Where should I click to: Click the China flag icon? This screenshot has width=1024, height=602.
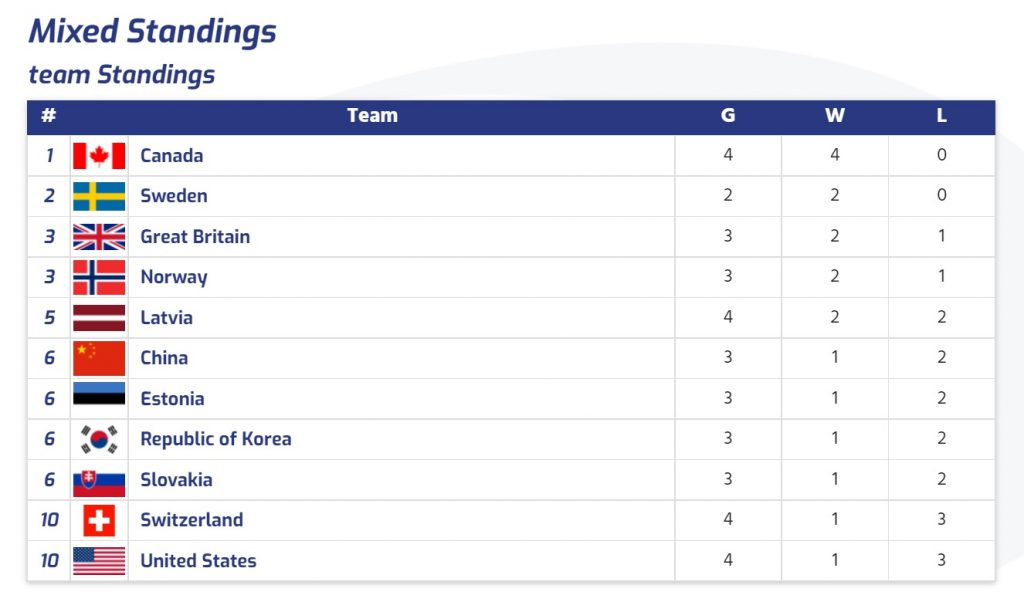point(99,358)
